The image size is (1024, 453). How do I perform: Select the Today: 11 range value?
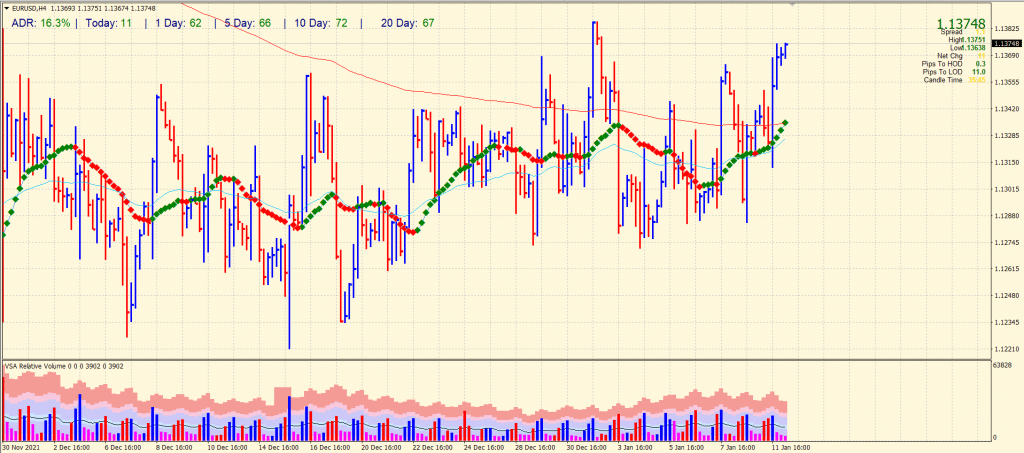(x=109, y=23)
